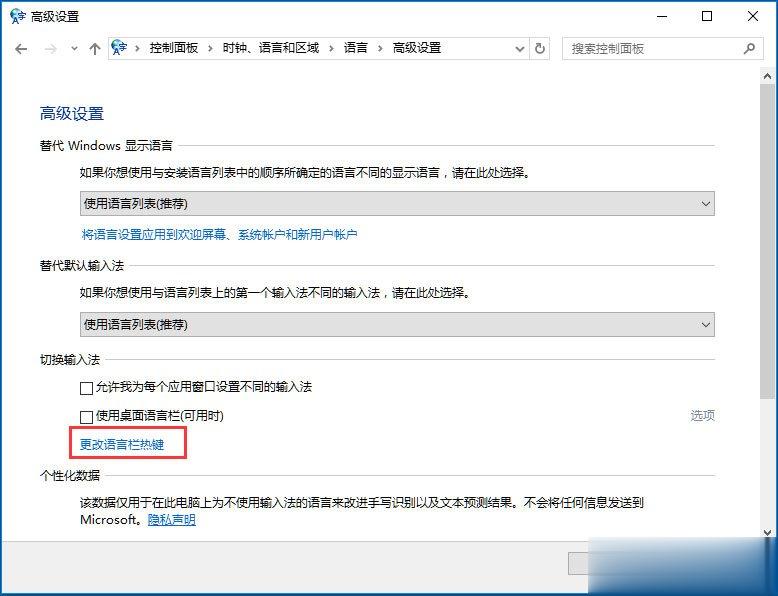
Task: Open the 隐私声明 link
Action: tap(172, 520)
